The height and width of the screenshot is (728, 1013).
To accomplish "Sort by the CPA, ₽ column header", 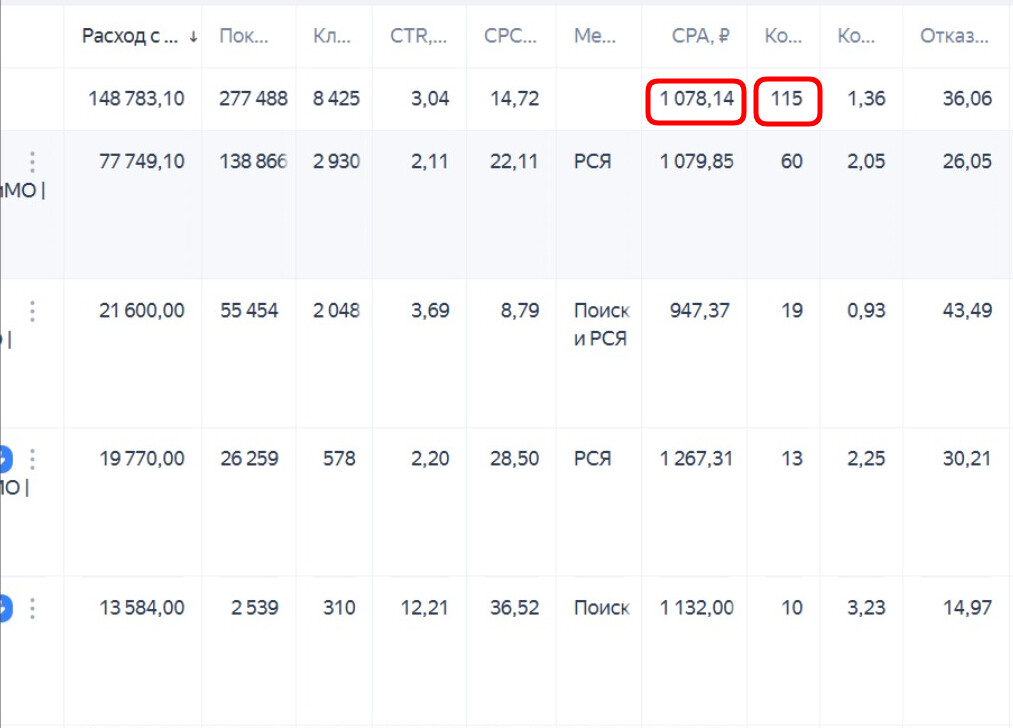I will point(700,36).
